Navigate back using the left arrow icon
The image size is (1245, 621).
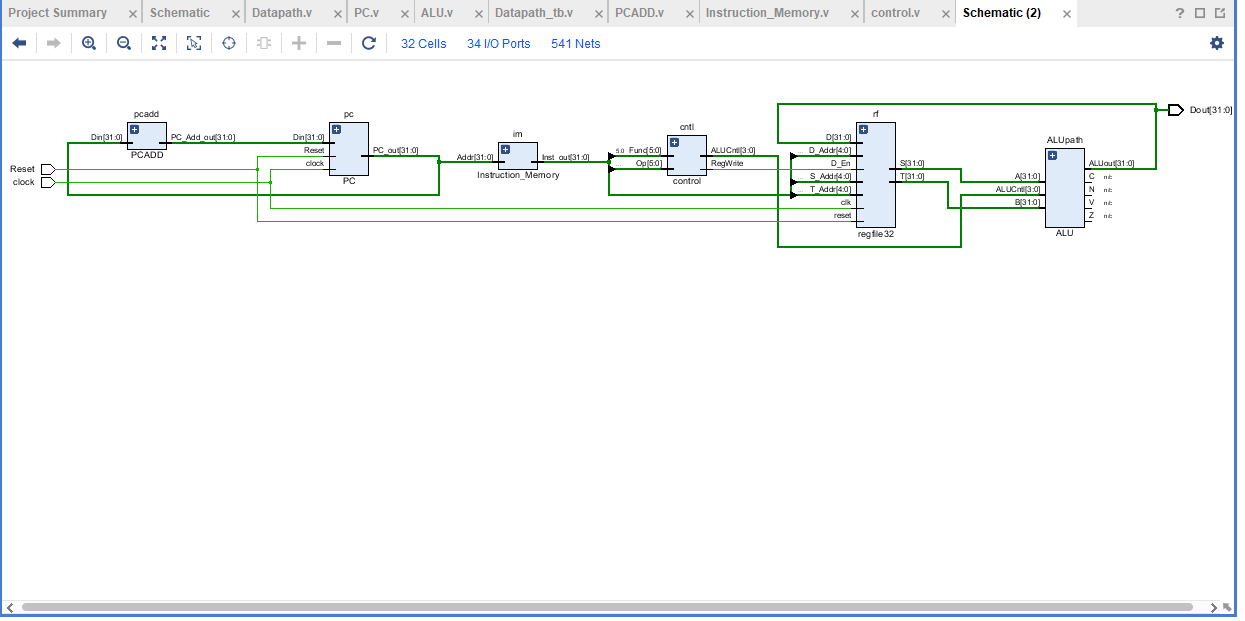point(18,43)
